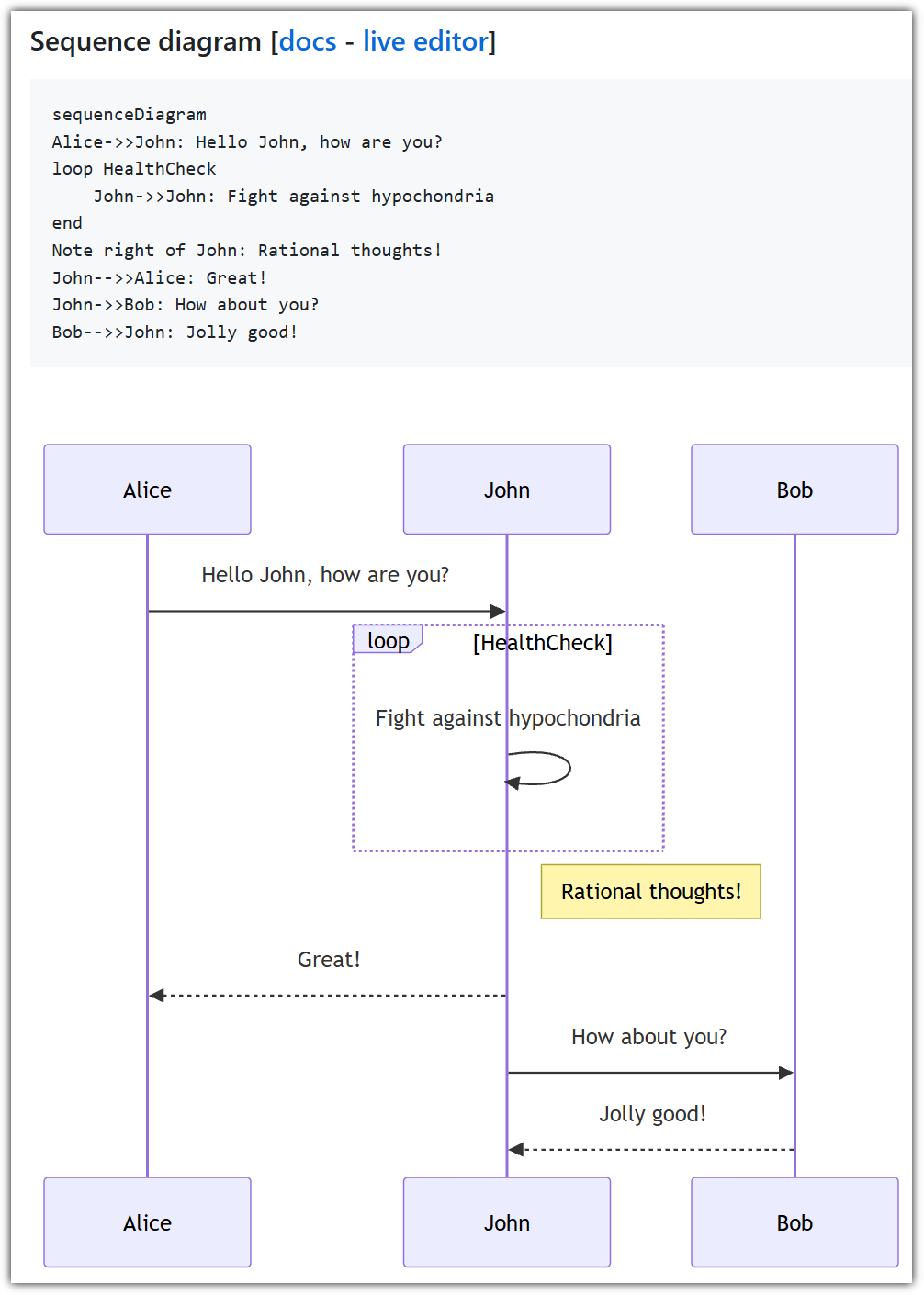The image size is (924, 1295).
Task: Click the self-loop arrow on John
Action: point(539,768)
